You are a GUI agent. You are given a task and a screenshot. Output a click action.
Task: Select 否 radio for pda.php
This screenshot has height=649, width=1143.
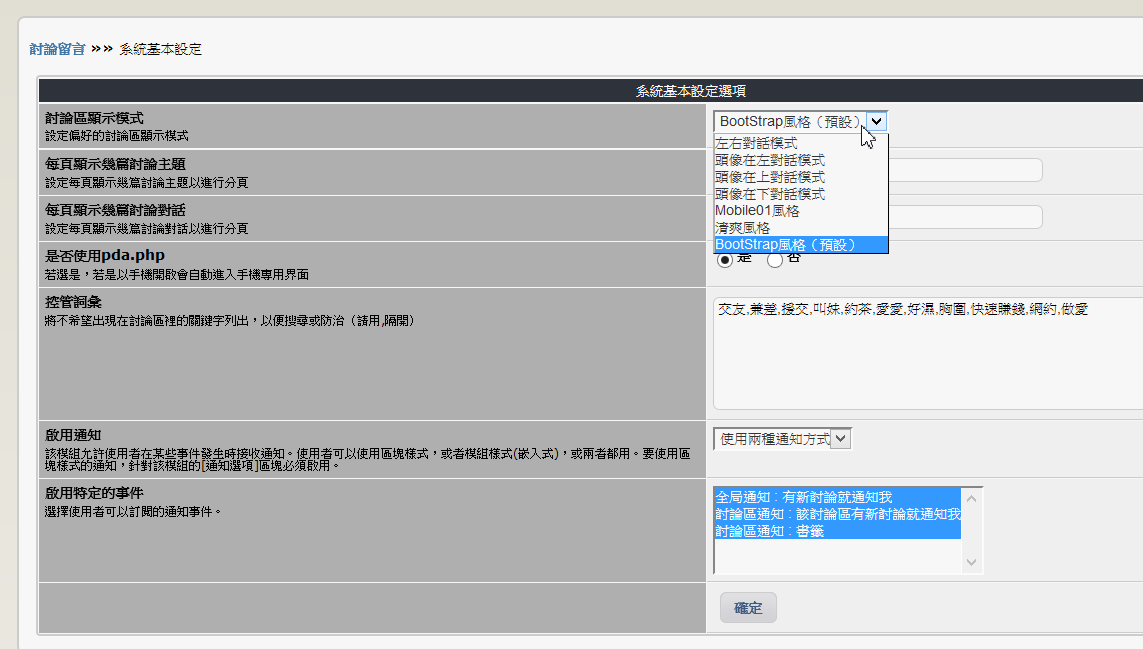(775, 260)
